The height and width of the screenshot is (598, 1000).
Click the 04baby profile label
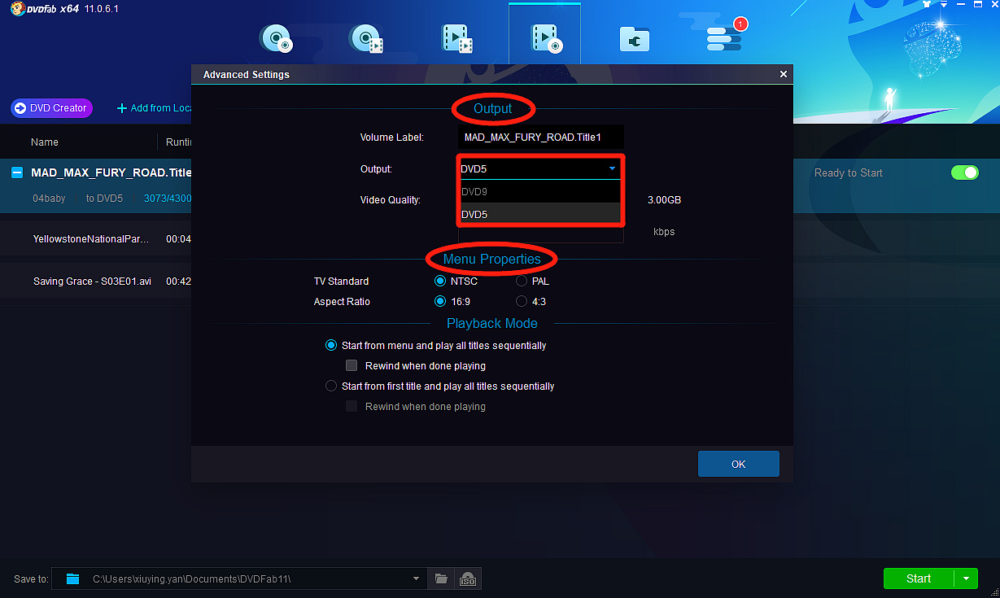point(49,198)
